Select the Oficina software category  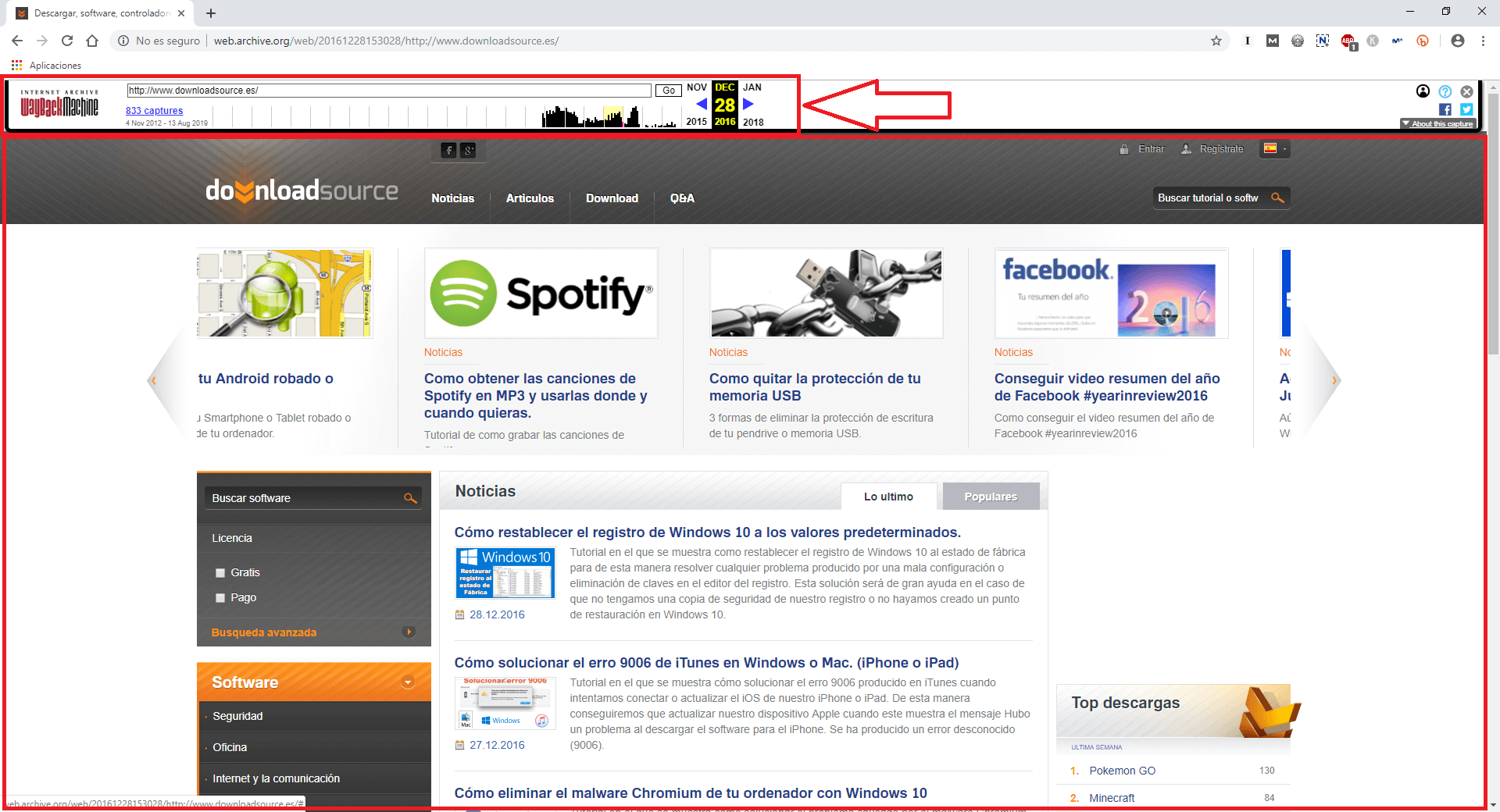coord(230,747)
